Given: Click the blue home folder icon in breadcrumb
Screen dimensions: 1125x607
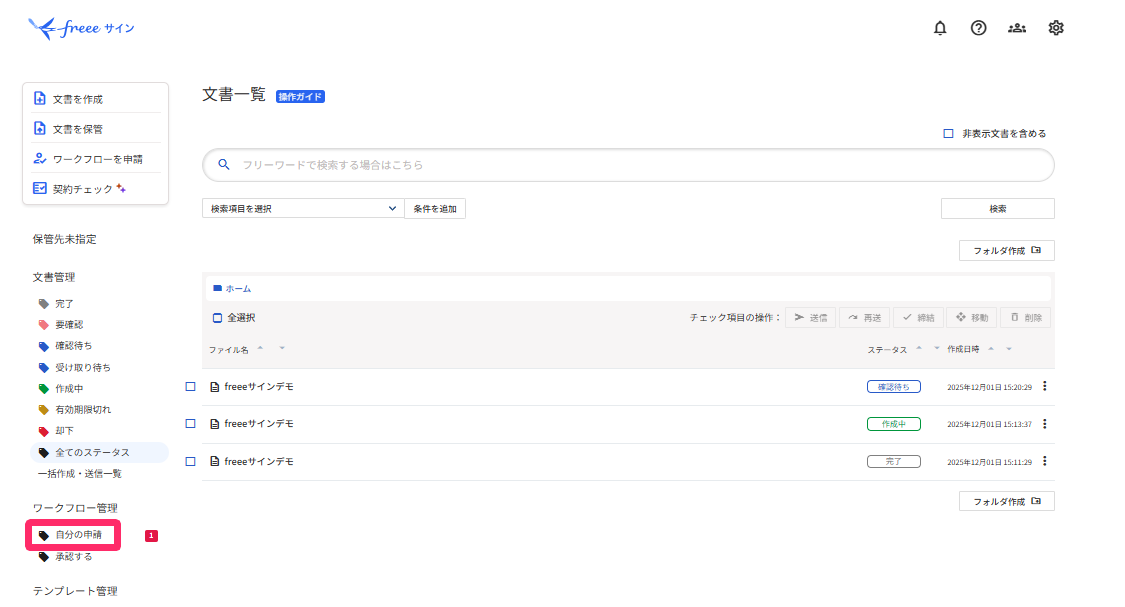Looking at the screenshot, I should pyautogui.click(x=217, y=288).
